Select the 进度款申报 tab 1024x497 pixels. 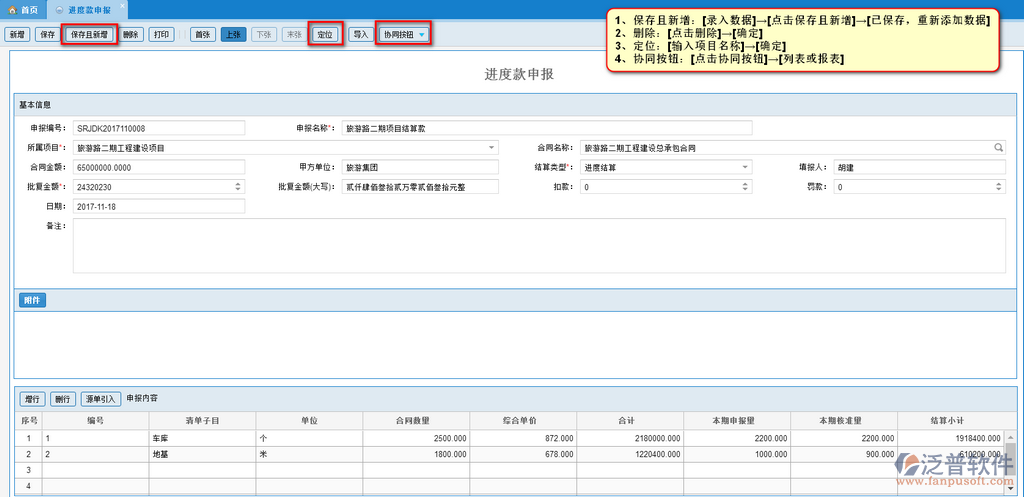click(88, 8)
